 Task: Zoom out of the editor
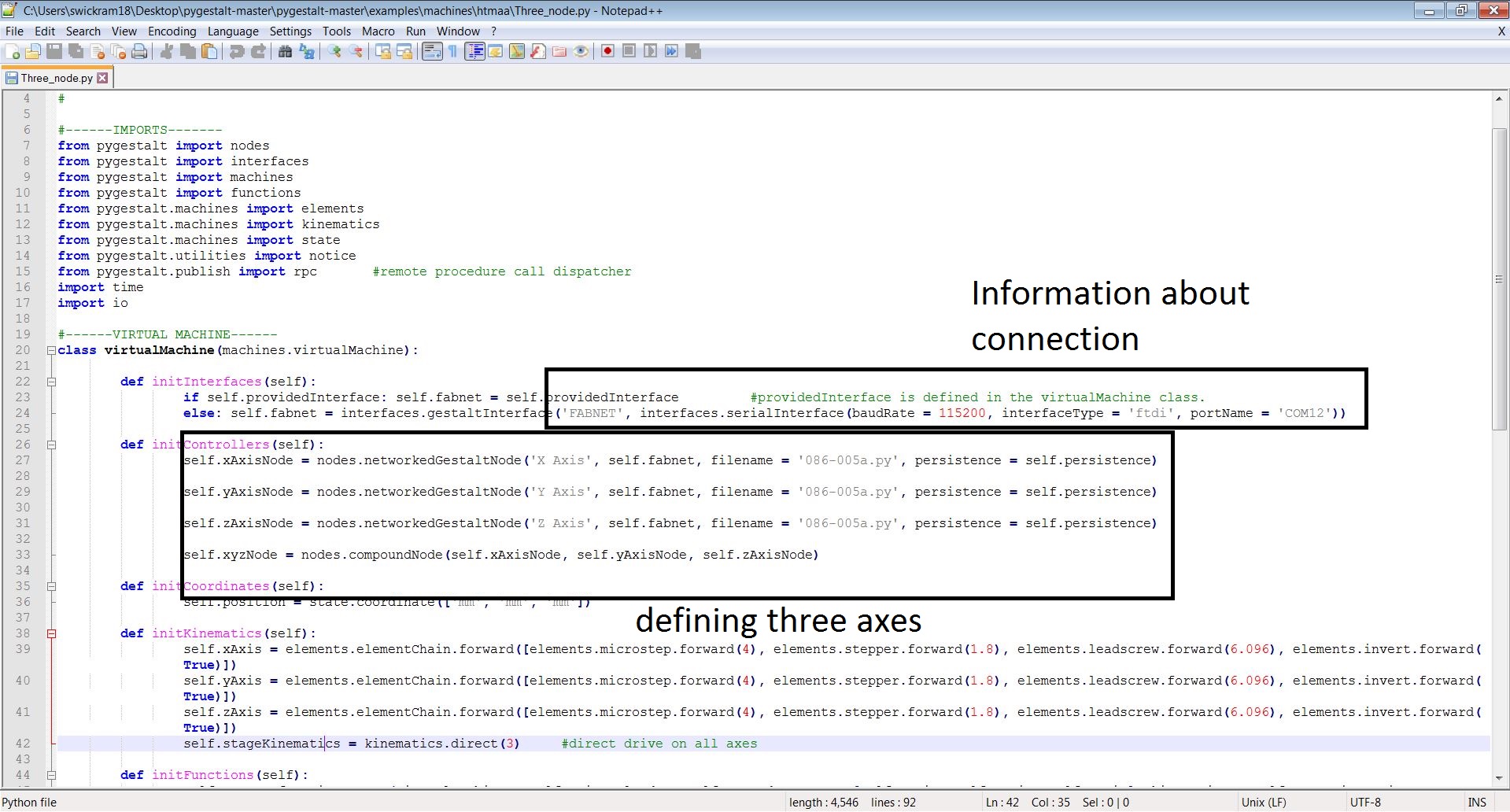point(356,51)
